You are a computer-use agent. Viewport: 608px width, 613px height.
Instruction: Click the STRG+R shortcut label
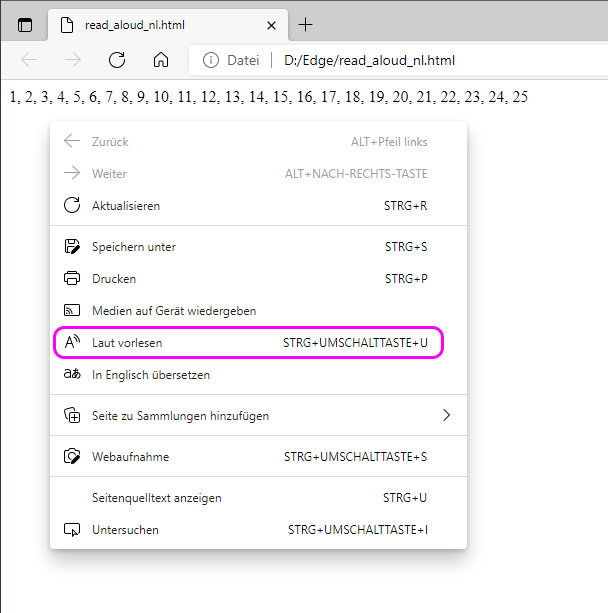point(405,206)
